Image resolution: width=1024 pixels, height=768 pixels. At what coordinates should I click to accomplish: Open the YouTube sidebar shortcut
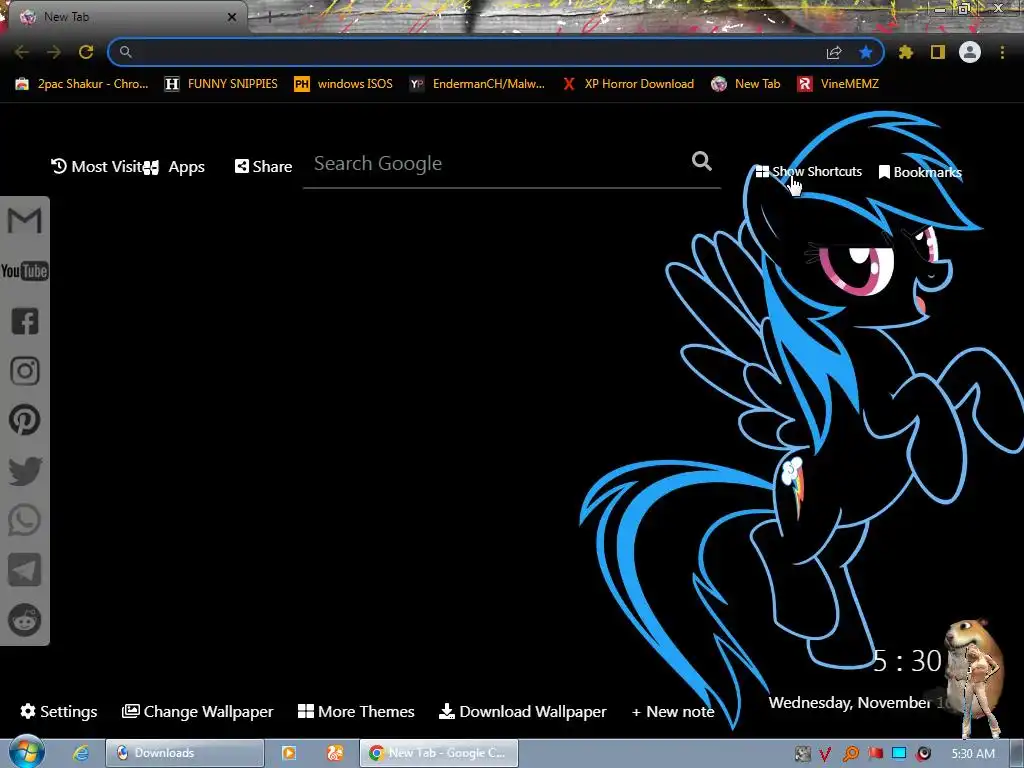[25, 271]
